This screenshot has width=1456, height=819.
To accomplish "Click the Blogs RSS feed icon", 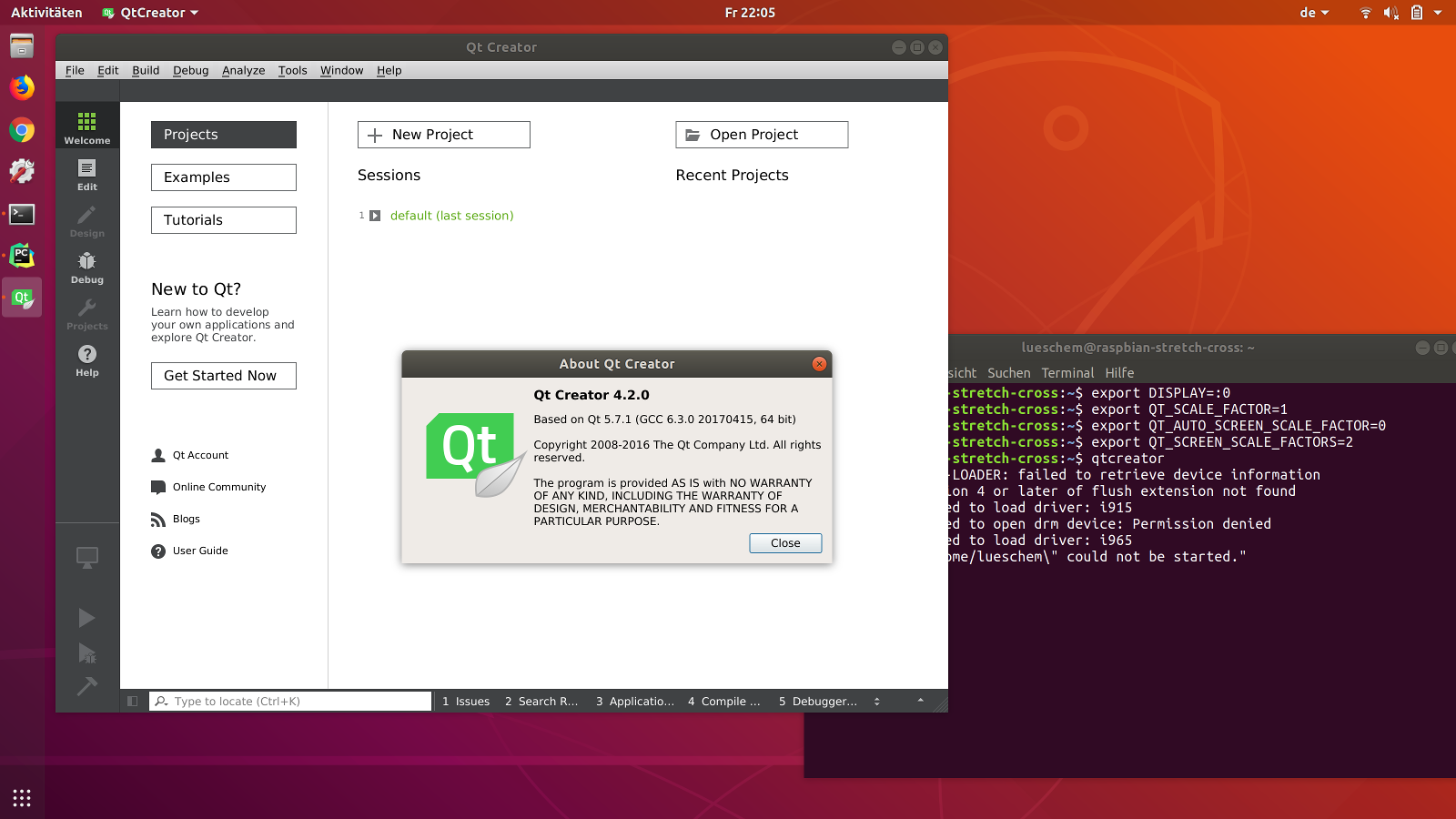I will [158, 519].
